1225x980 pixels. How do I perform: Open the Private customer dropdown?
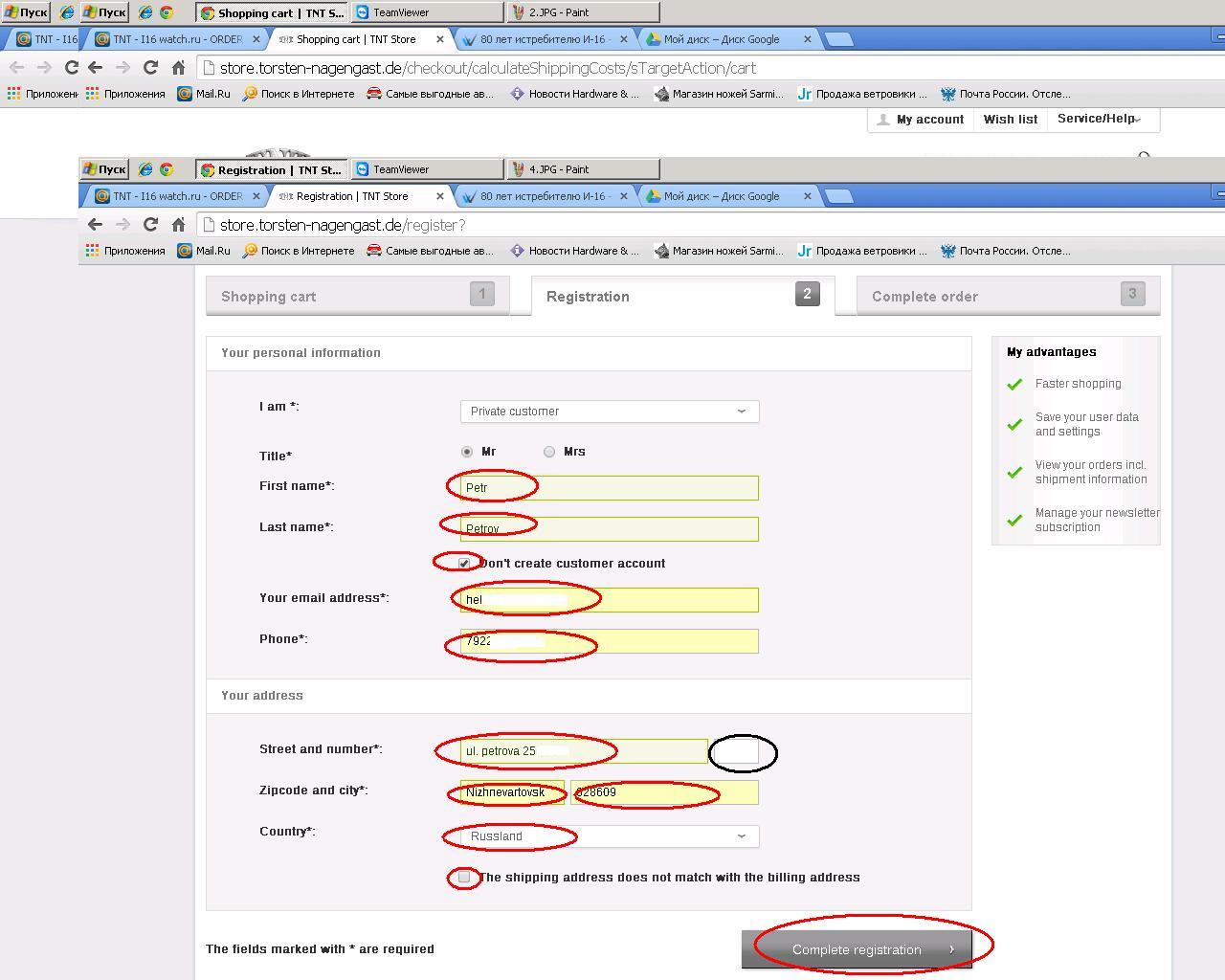(609, 412)
